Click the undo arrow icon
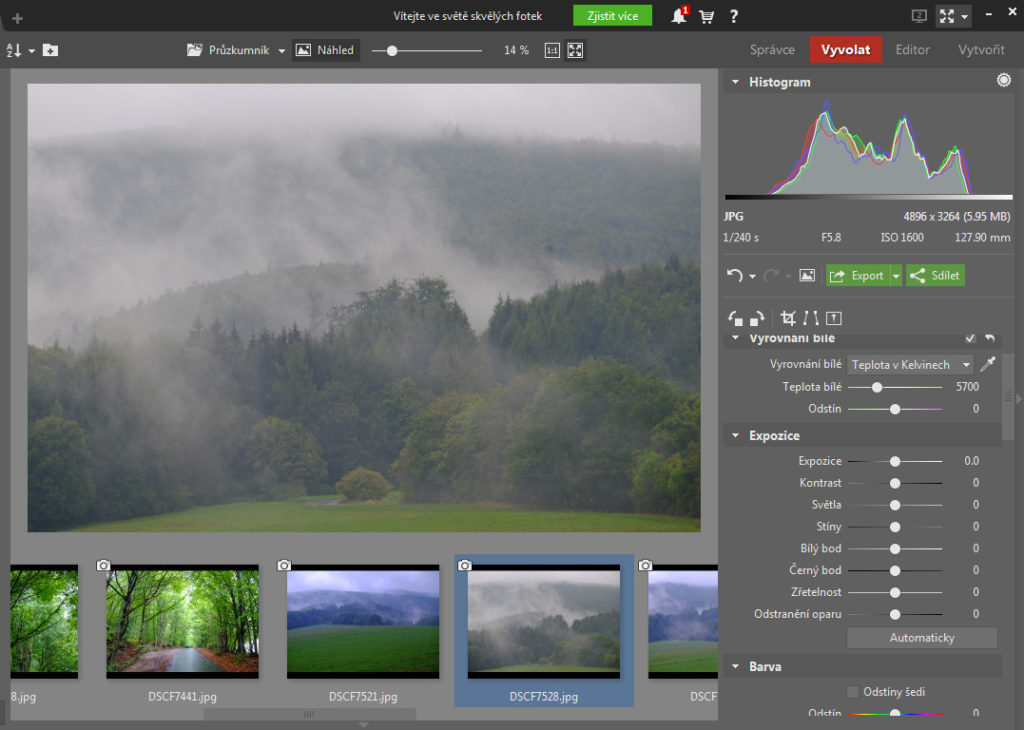1024x730 pixels. [x=736, y=275]
